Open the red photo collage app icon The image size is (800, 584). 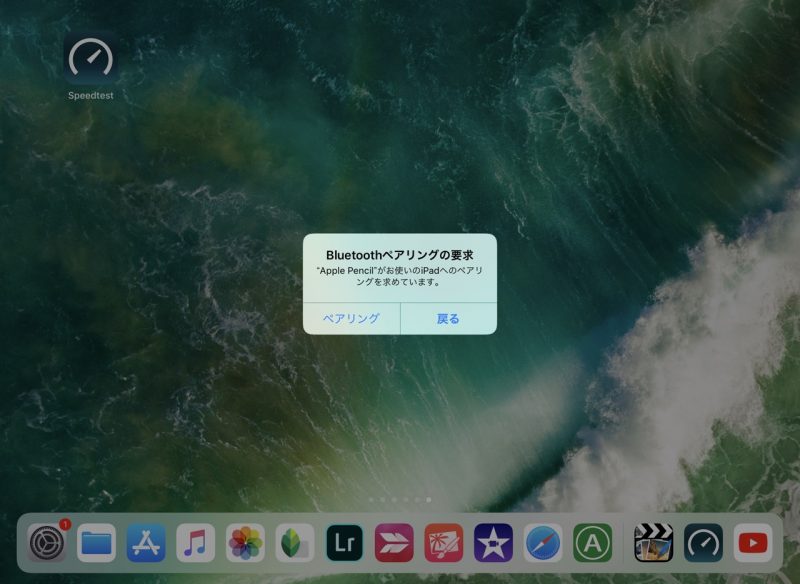[444, 543]
